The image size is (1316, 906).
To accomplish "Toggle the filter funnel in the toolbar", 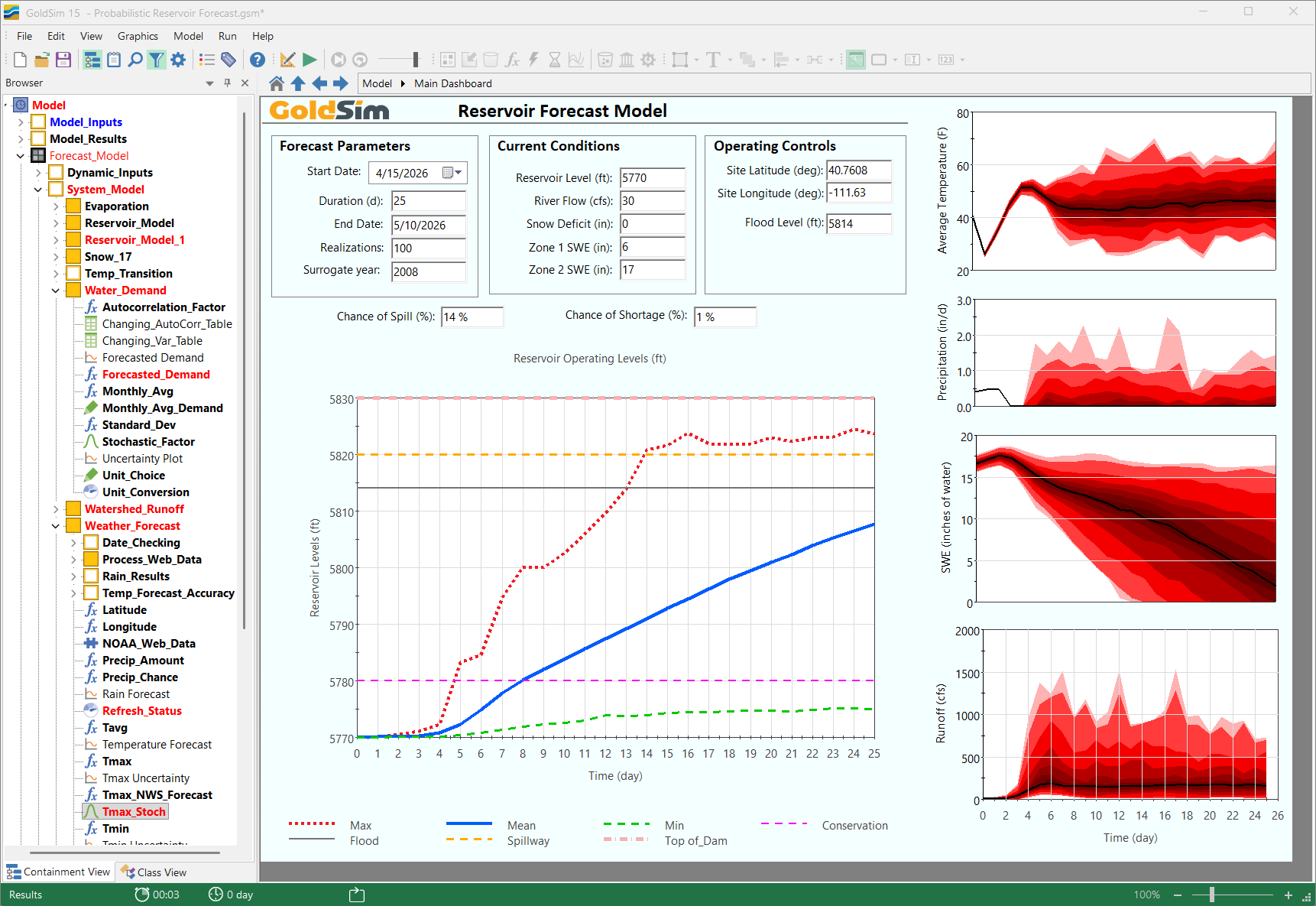I will (156, 60).
